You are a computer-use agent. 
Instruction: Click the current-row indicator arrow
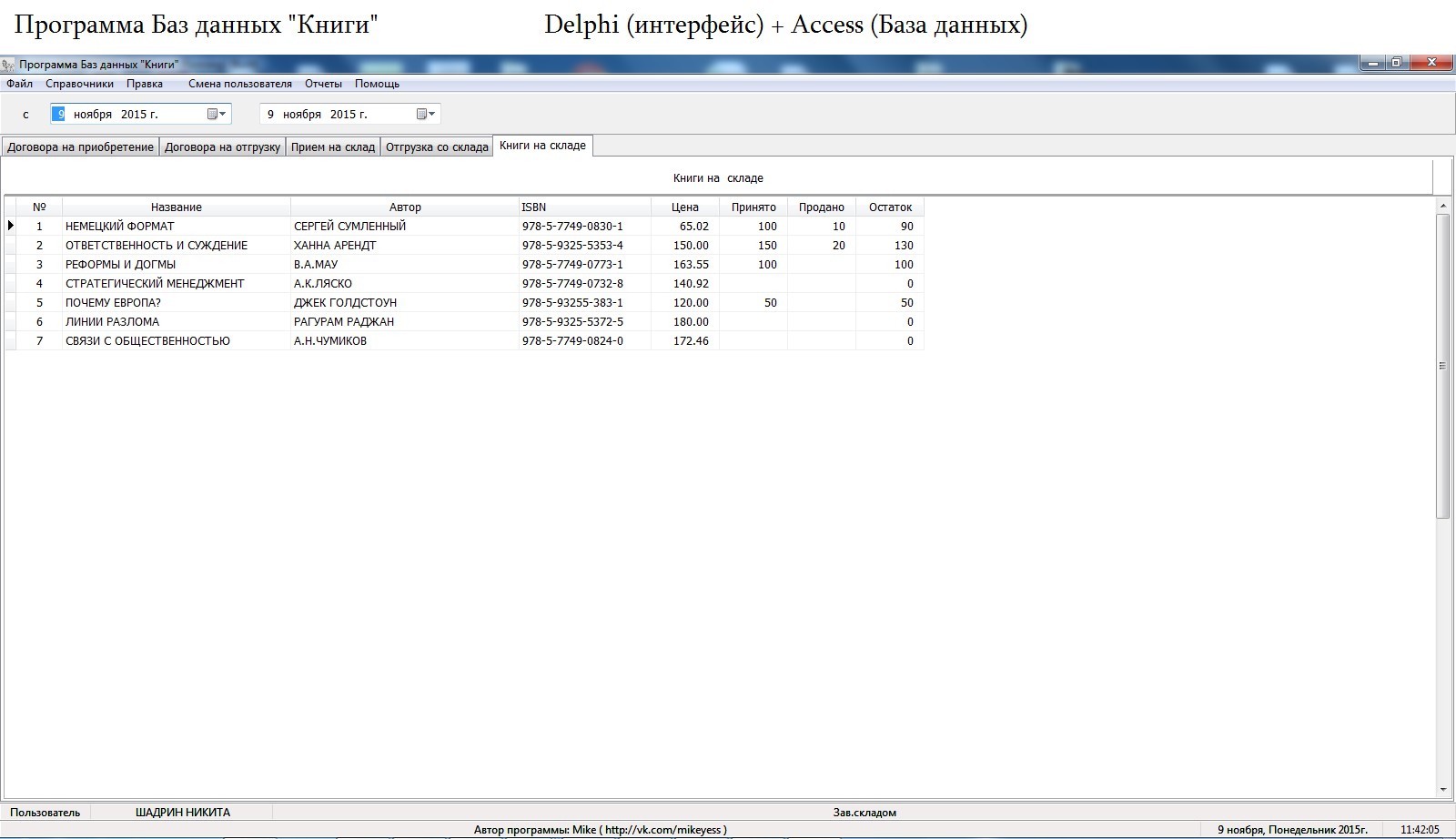coord(10,226)
